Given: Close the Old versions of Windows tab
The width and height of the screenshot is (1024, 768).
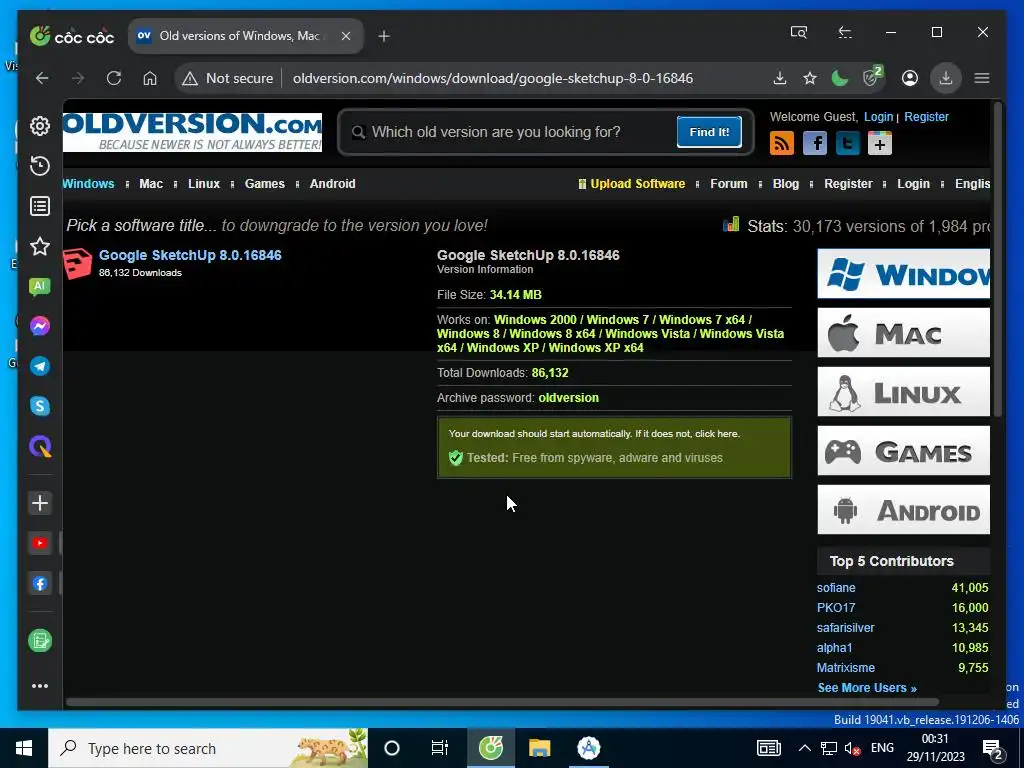Looking at the screenshot, I should pyautogui.click(x=346, y=37).
